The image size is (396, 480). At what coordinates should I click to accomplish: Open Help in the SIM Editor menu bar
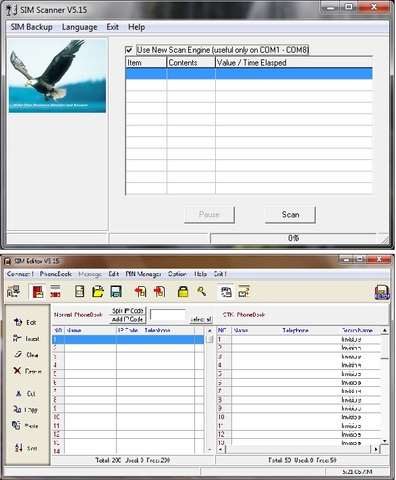click(x=201, y=274)
